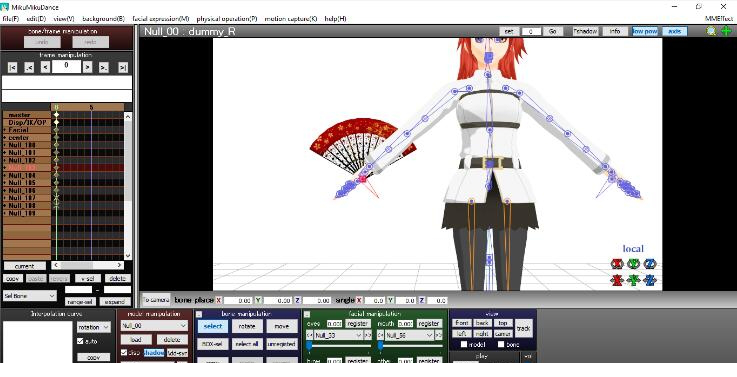
Task: Click the frame number input field
Action: click(66, 66)
